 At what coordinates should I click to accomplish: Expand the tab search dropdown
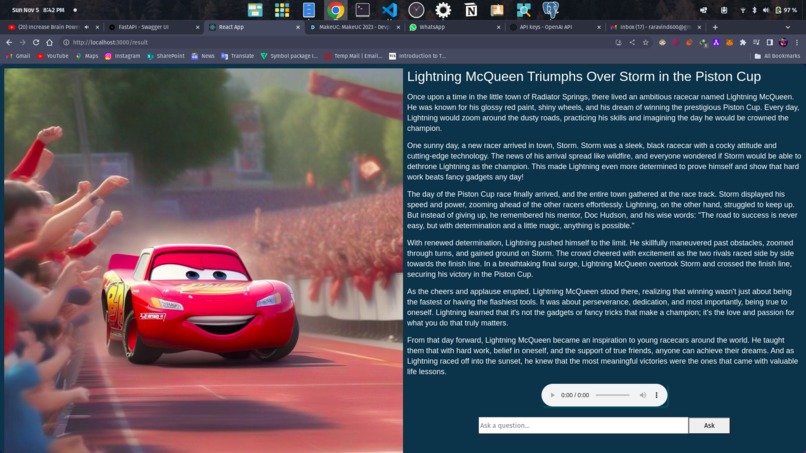coord(787,27)
